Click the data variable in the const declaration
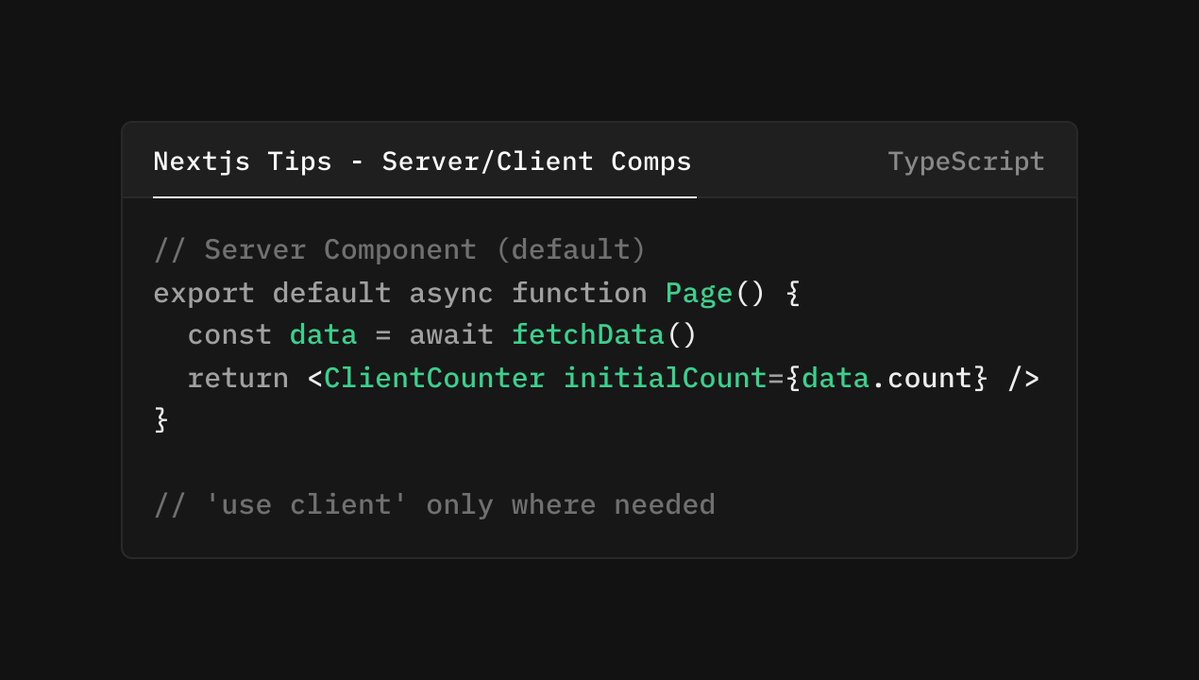1199x680 pixels. 322,334
